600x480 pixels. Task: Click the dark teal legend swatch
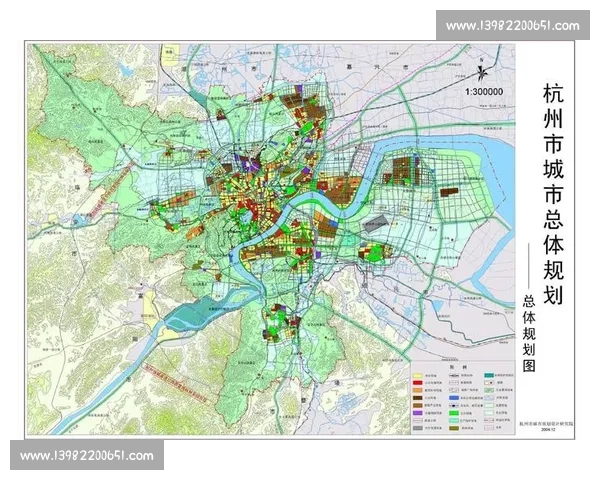489,376
